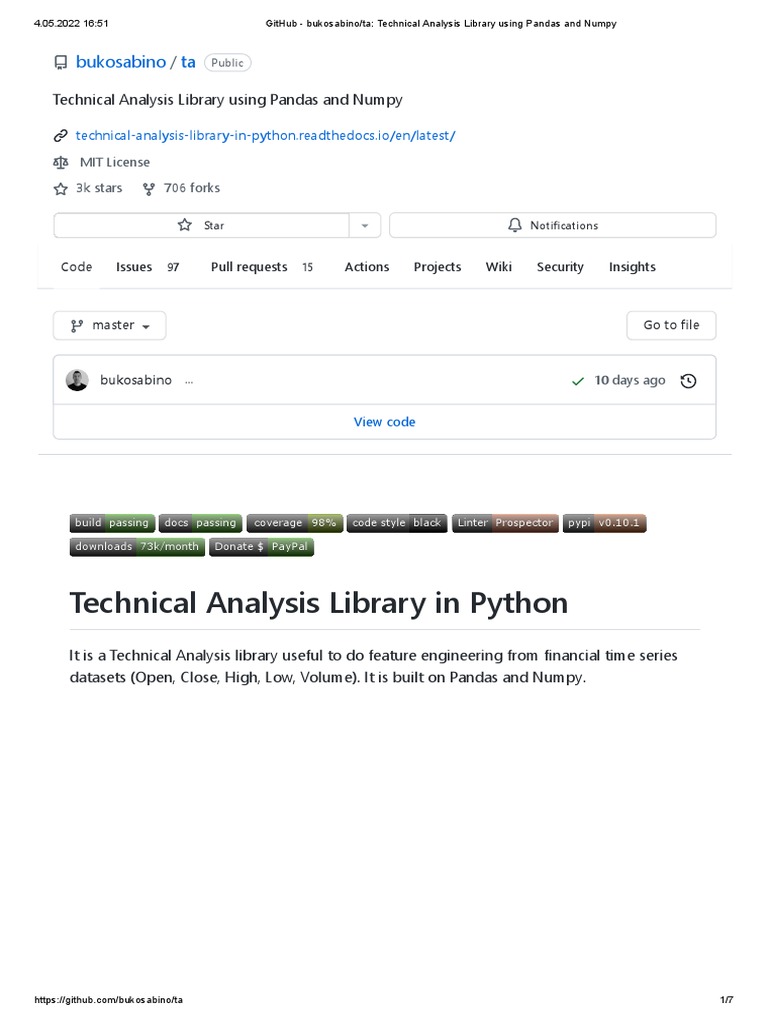
Task: Click the Go to file button
Action: 671,326
